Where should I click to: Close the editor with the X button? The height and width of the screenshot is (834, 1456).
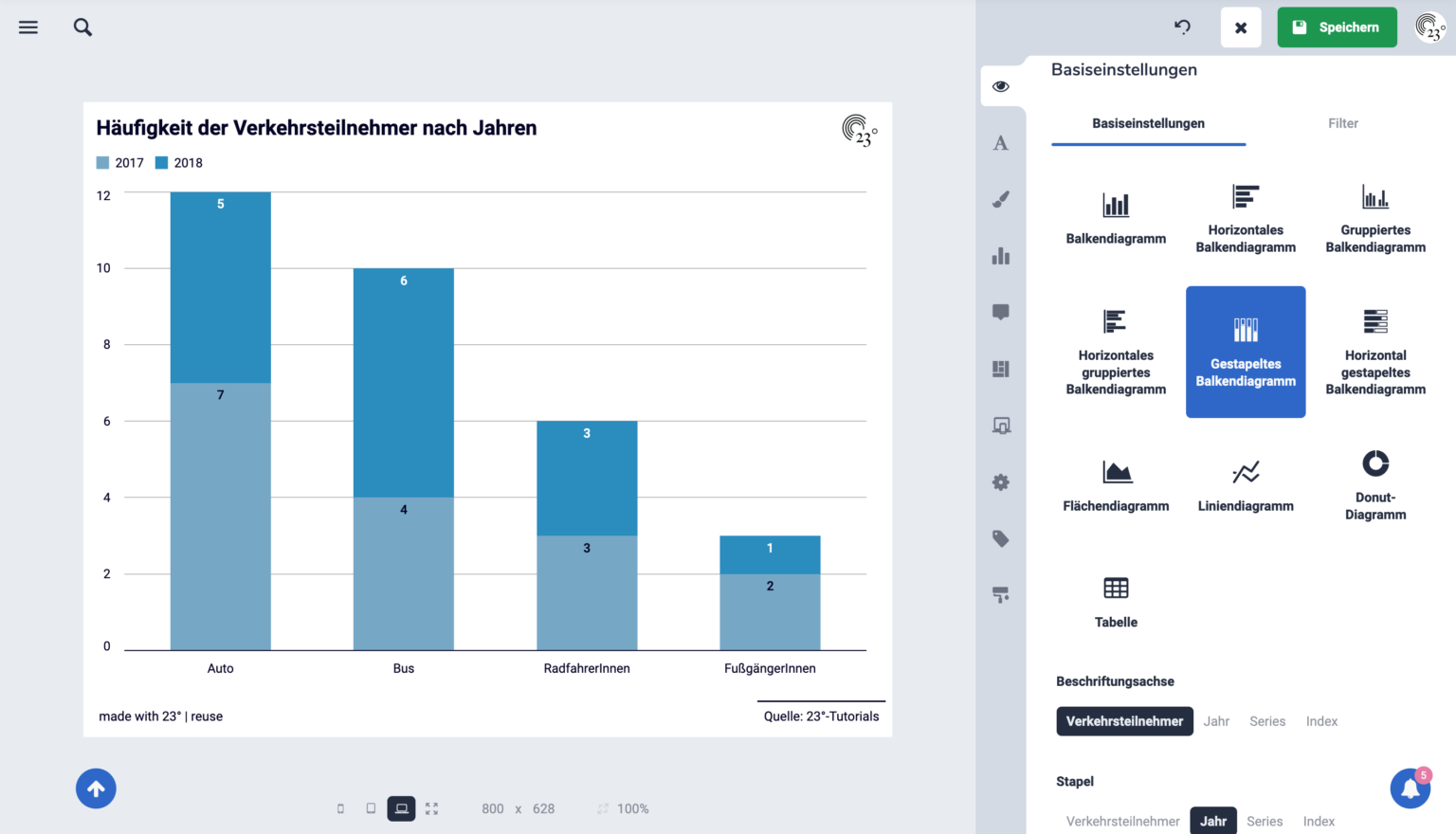pos(1241,27)
